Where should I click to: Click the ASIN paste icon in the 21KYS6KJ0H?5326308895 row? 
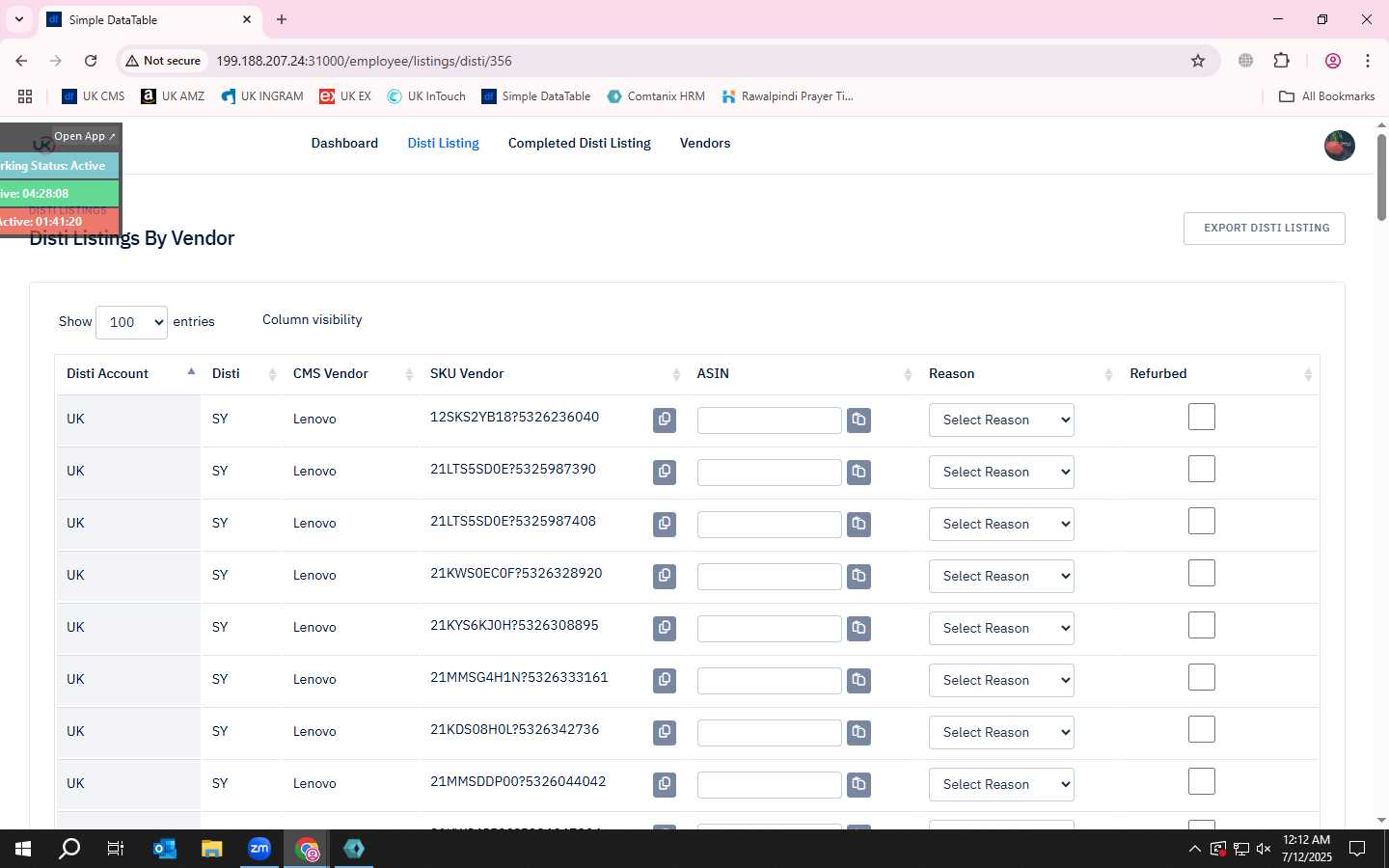pos(858,628)
